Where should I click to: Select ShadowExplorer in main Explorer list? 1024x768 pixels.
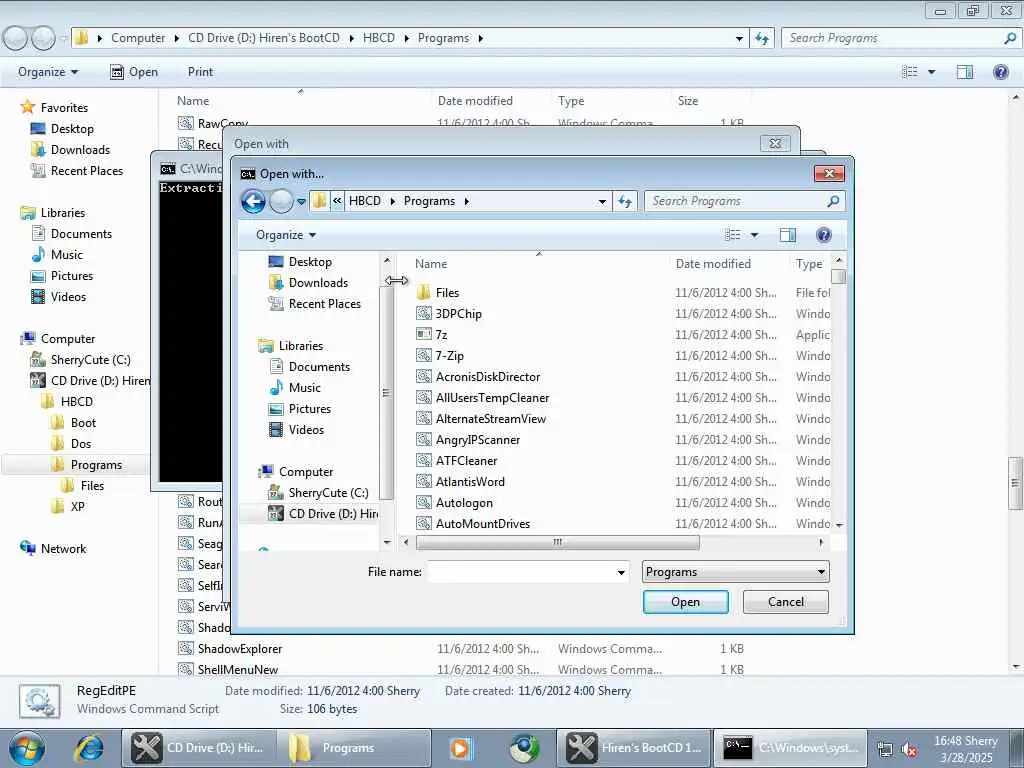tap(240, 649)
